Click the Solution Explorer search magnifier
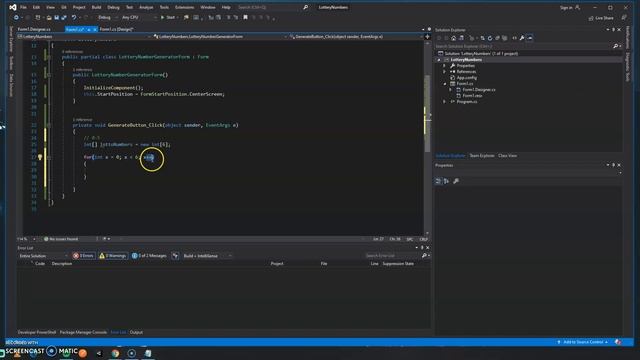This screenshot has height=360, width=640. (x=616, y=46)
